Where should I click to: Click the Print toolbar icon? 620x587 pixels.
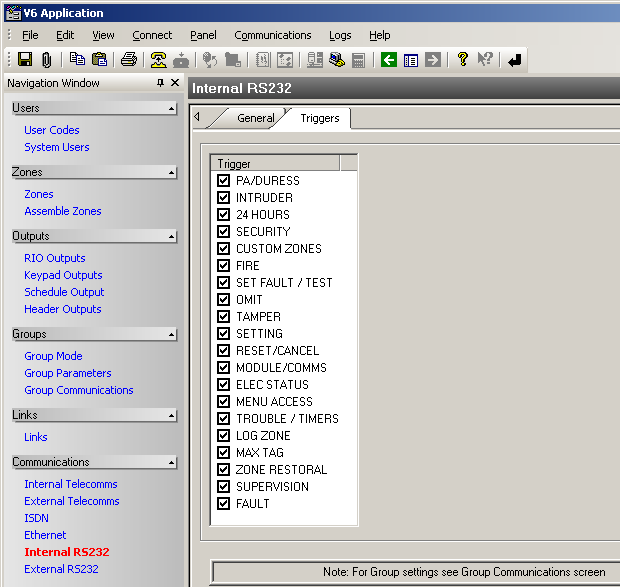[129, 60]
